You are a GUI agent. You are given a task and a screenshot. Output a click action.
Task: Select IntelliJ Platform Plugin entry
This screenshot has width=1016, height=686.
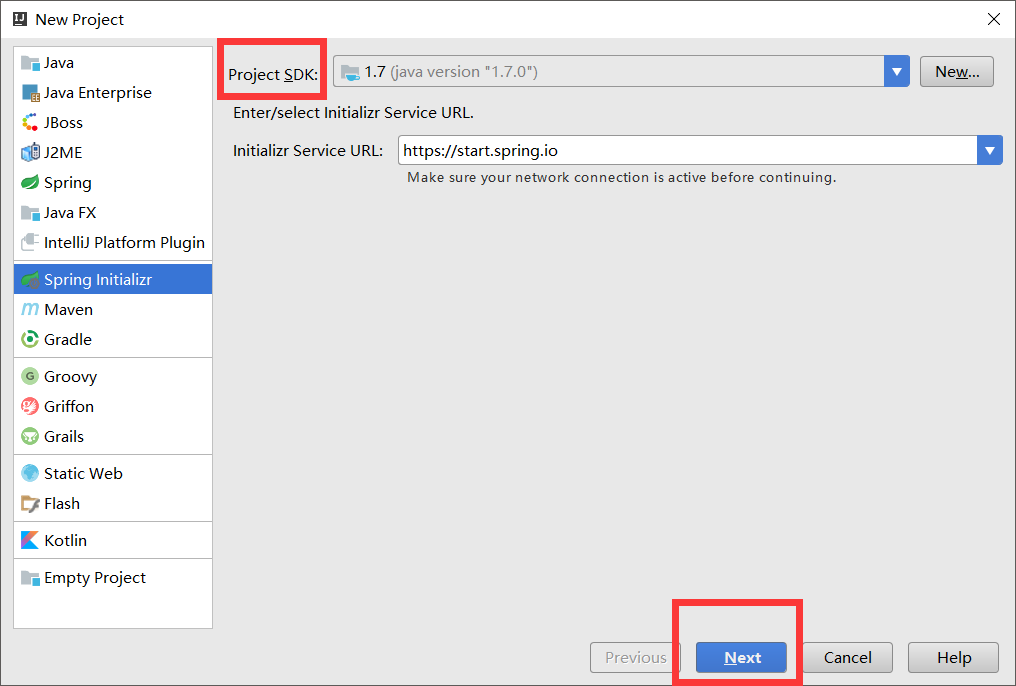pos(113,242)
